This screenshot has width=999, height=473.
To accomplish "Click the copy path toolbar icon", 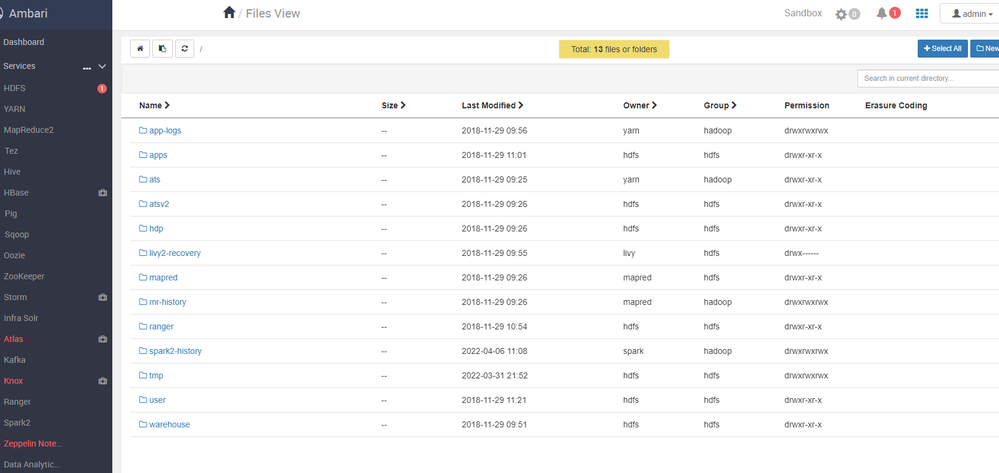I will tap(162, 48).
